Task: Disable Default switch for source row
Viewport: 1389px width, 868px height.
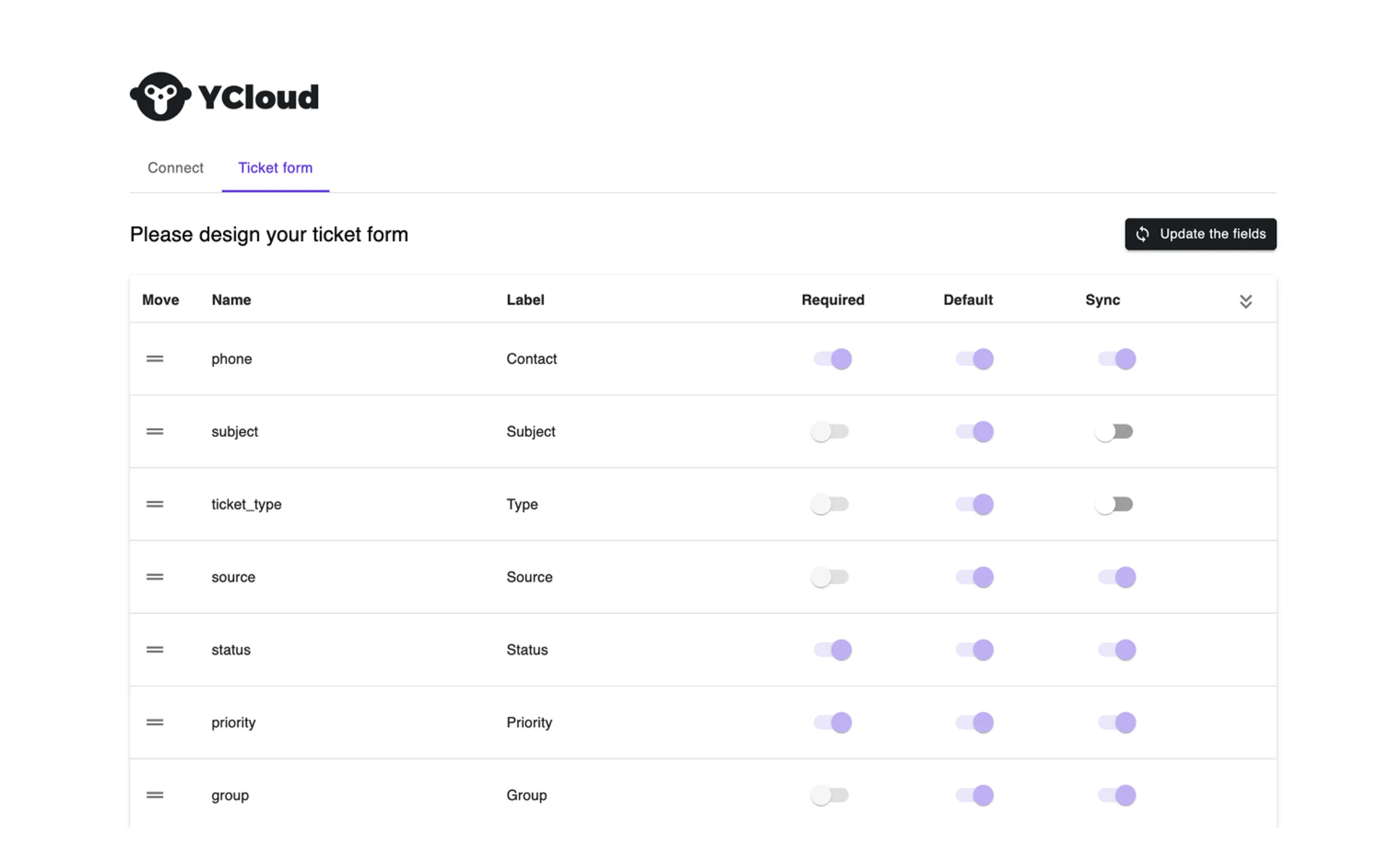Action: tap(974, 577)
